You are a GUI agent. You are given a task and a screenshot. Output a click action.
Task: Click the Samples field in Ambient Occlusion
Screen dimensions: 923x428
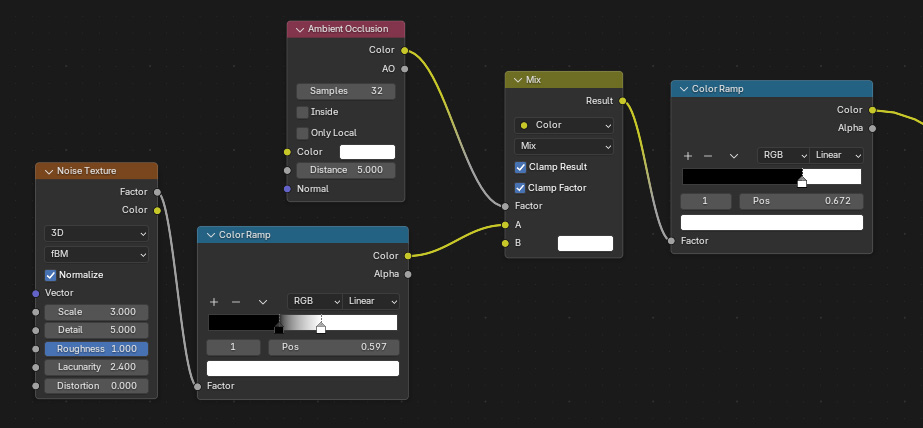point(346,91)
